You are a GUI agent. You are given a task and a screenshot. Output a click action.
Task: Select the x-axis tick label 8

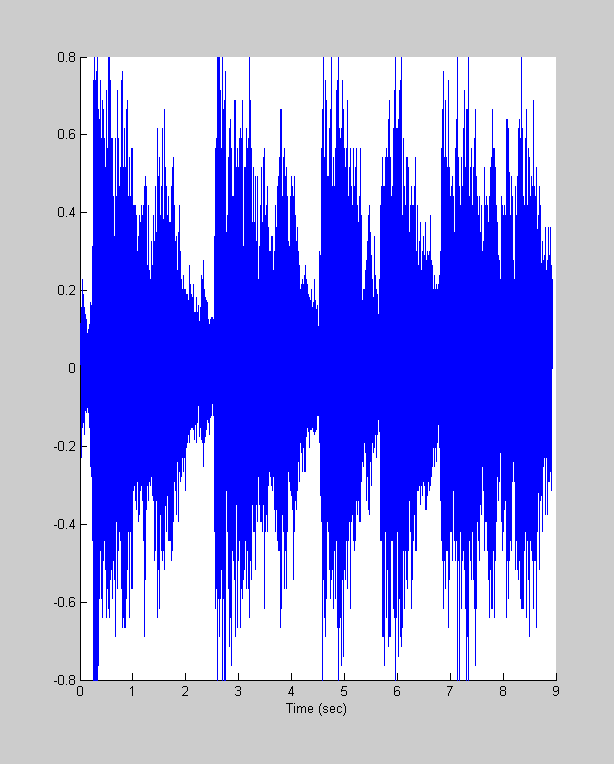point(503,691)
